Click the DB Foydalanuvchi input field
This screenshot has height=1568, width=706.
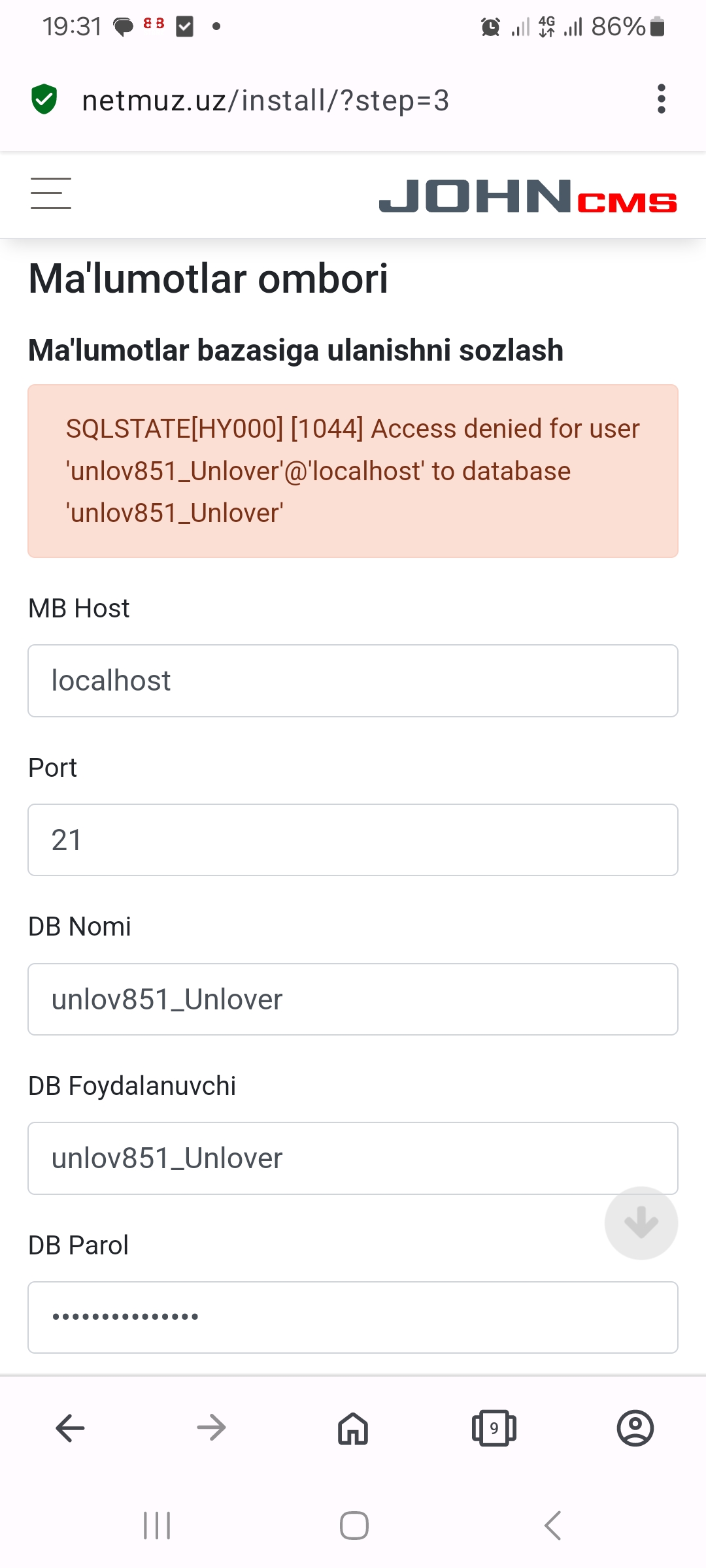click(353, 1158)
